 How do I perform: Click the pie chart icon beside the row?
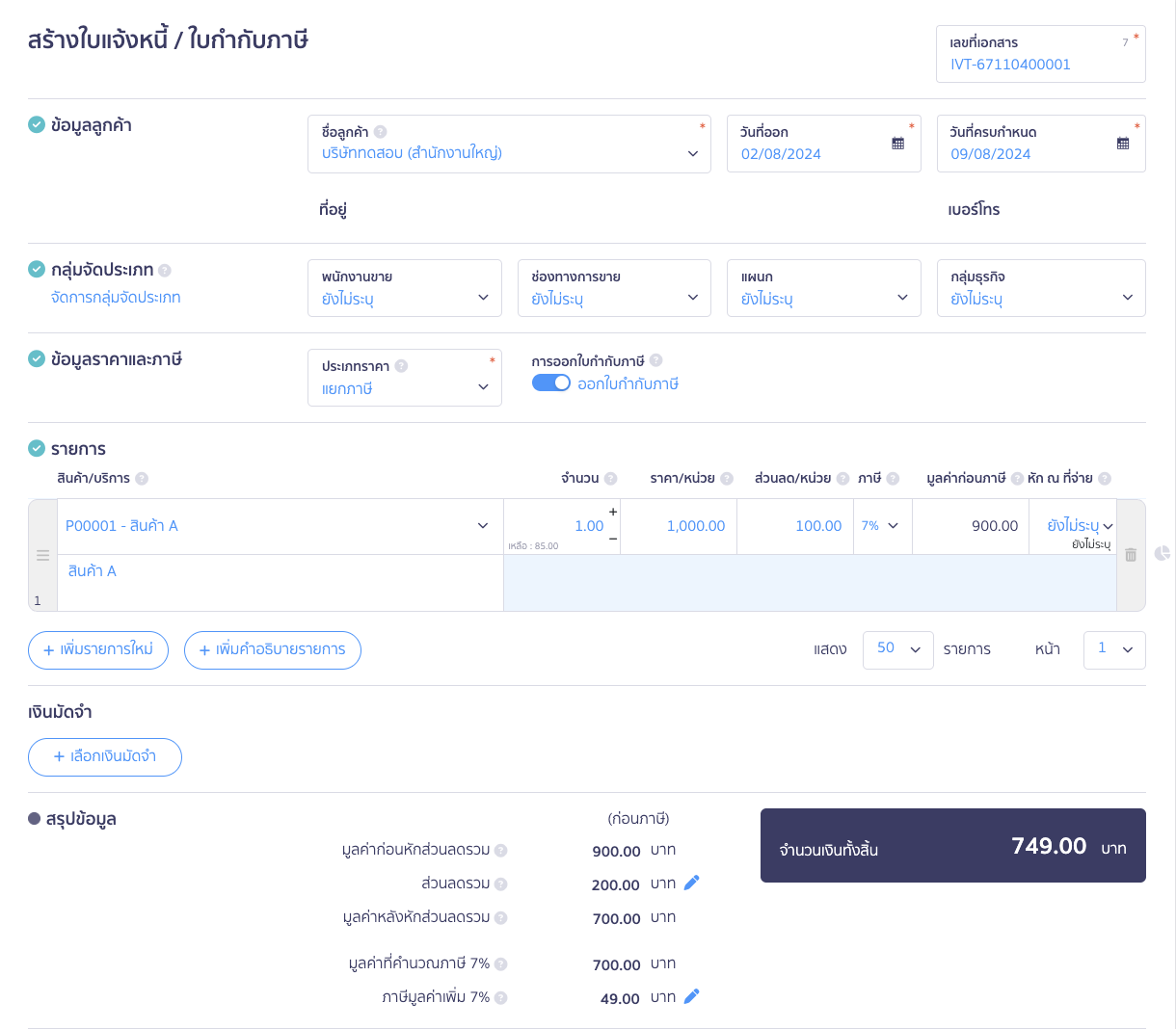(x=1163, y=553)
